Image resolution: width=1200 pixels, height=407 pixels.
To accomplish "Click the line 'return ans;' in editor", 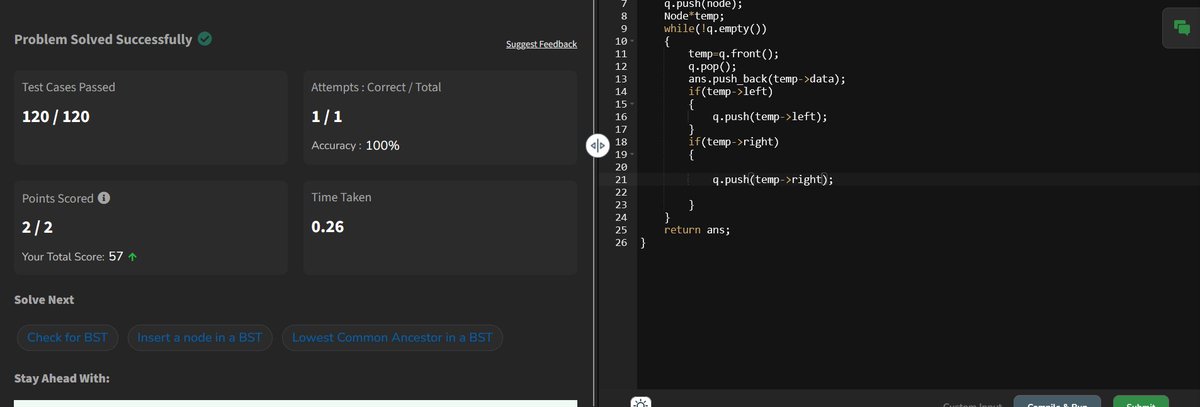I will tap(697, 230).
